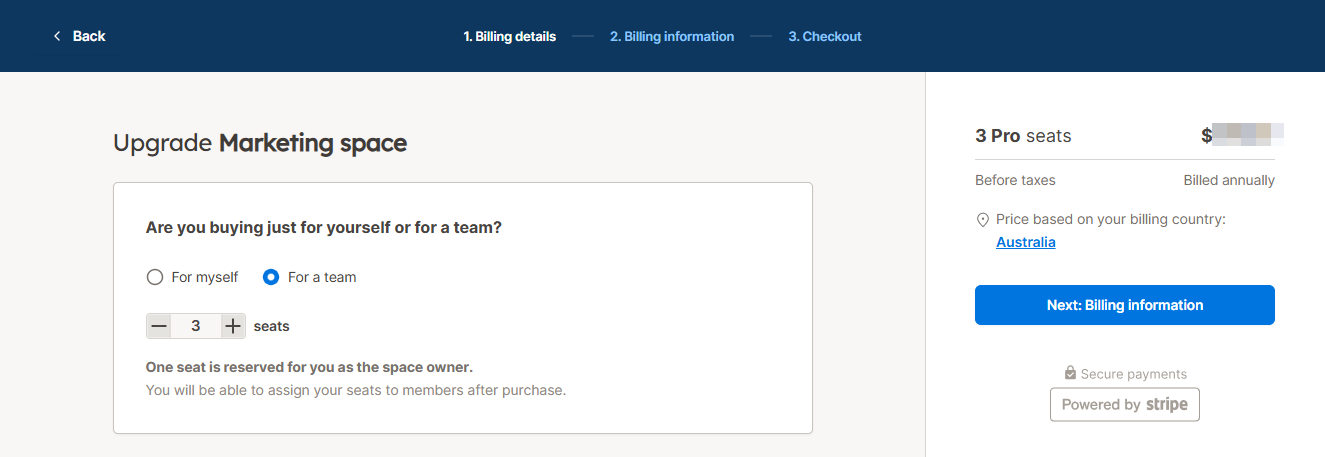Screen dimensions: 1325x457
Task: Select the 'For a team' radio option
Action: click(271, 277)
